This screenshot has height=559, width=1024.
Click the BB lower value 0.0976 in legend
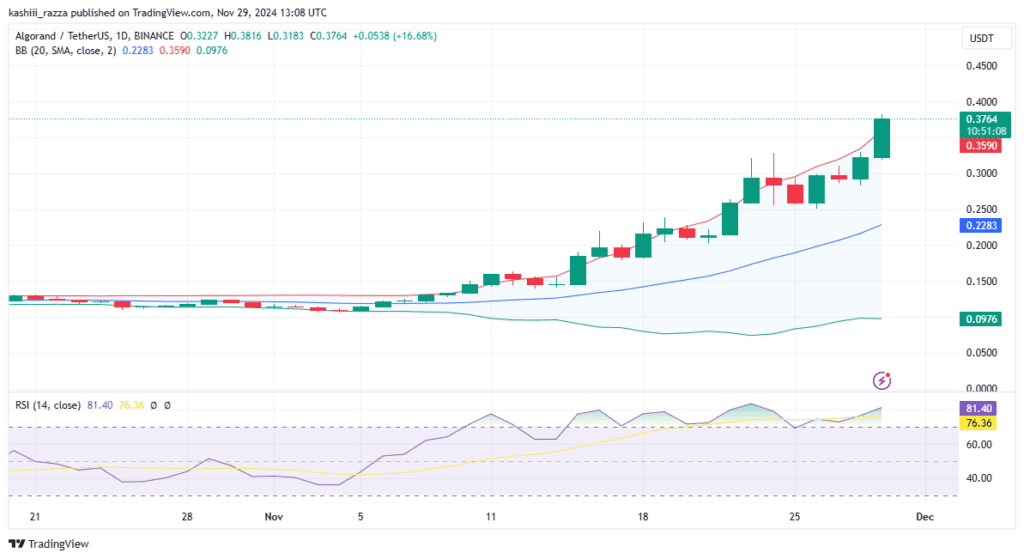coord(212,50)
